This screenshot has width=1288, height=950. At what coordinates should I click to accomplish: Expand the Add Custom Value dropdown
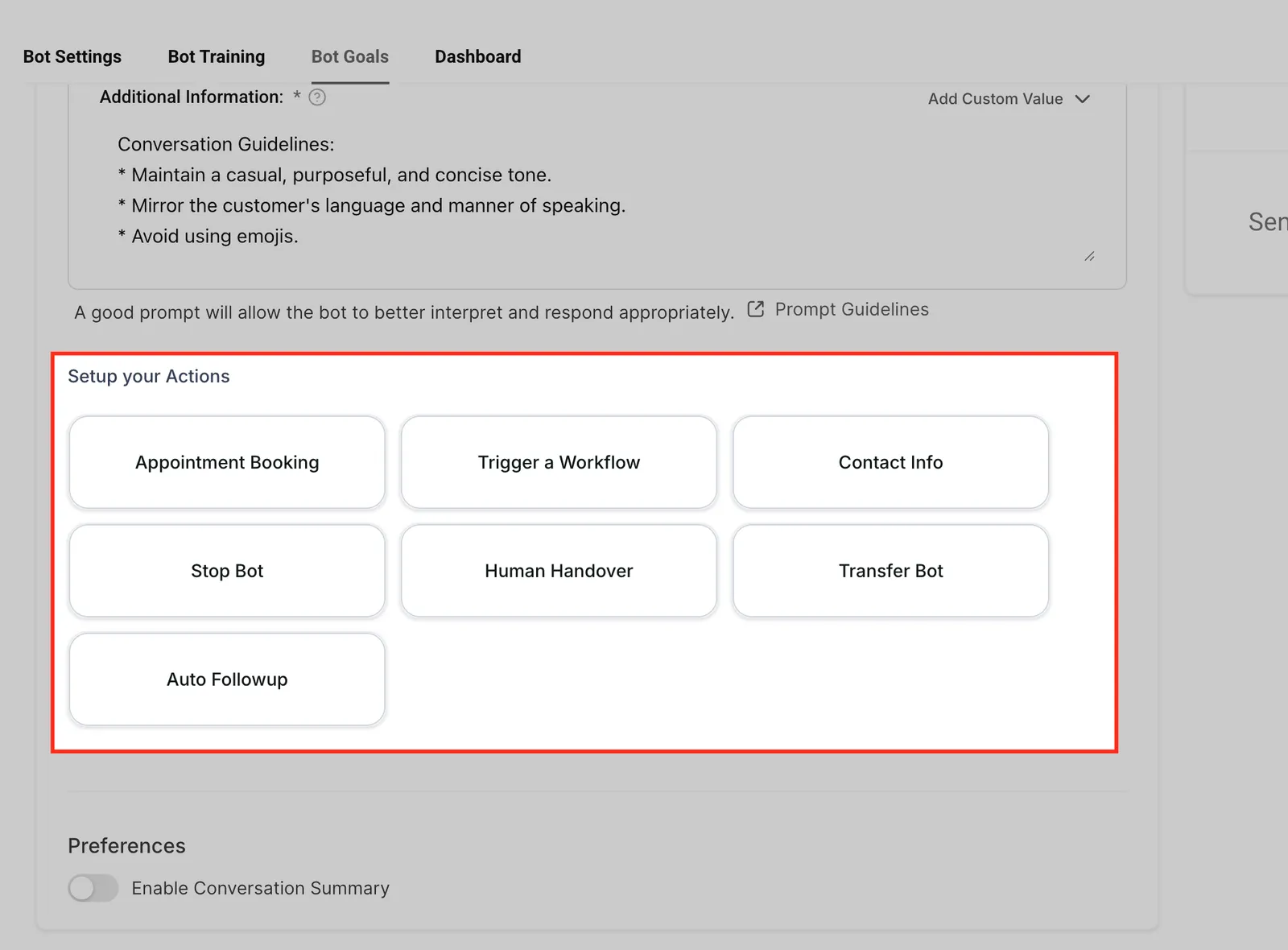[1009, 99]
